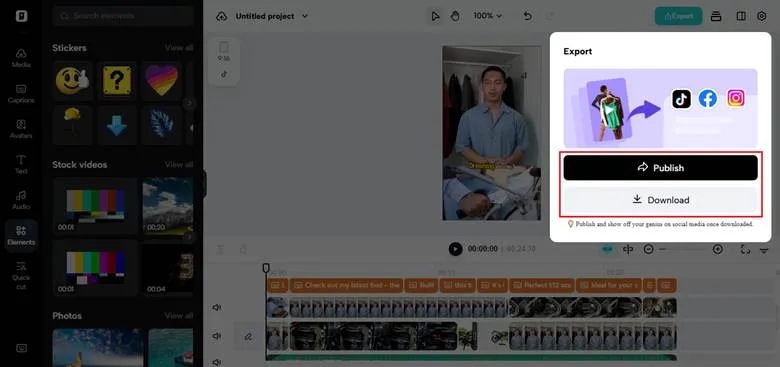Open the Text panel from sidebar
The height and width of the screenshot is (367, 780).
(x=21, y=164)
